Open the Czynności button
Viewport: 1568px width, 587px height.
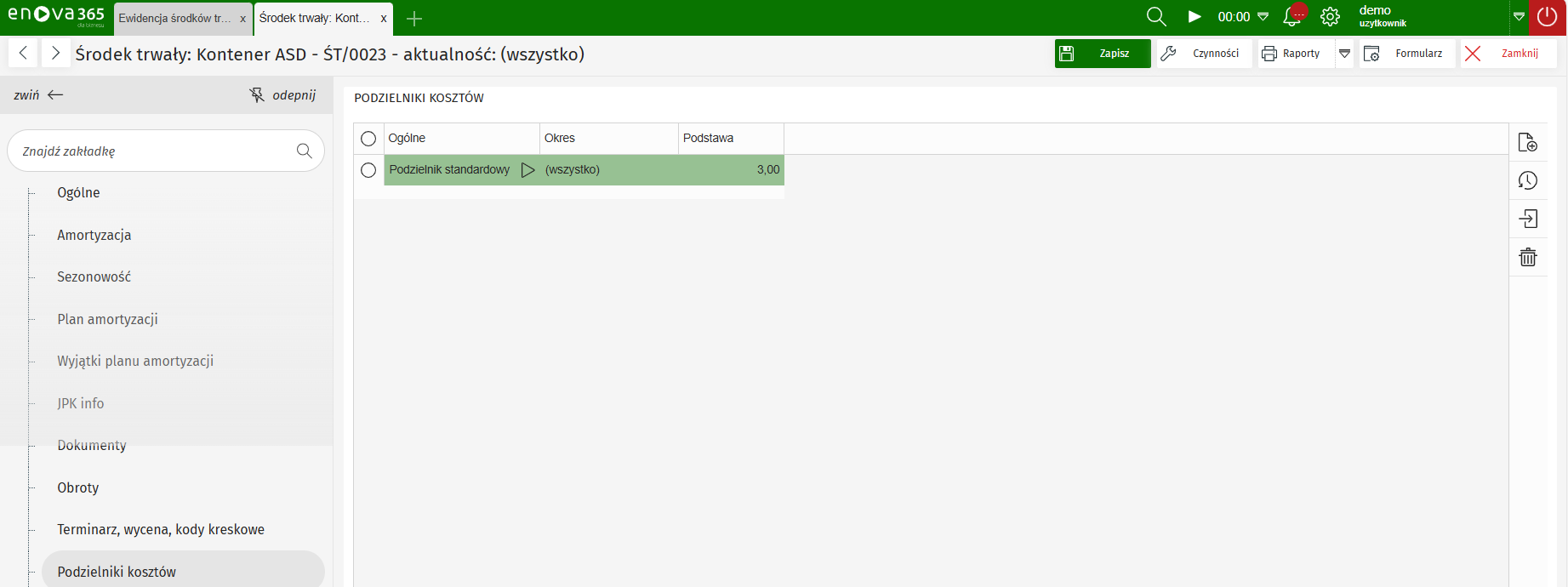pyautogui.click(x=1204, y=54)
